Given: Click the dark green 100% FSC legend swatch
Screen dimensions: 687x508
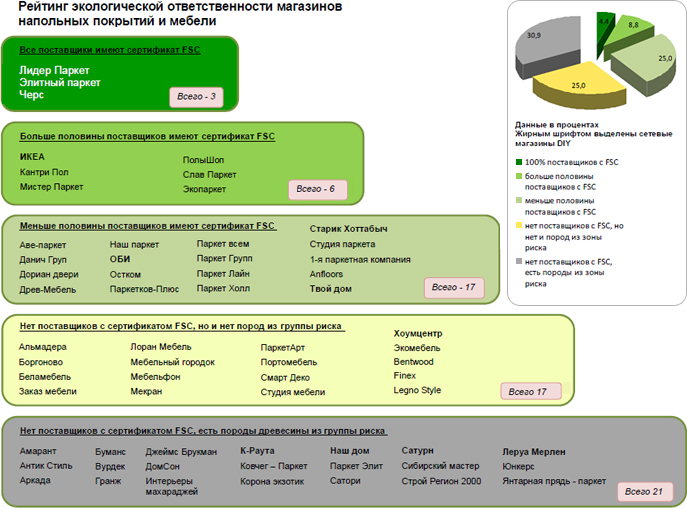Looking at the screenshot, I should coord(519,162).
